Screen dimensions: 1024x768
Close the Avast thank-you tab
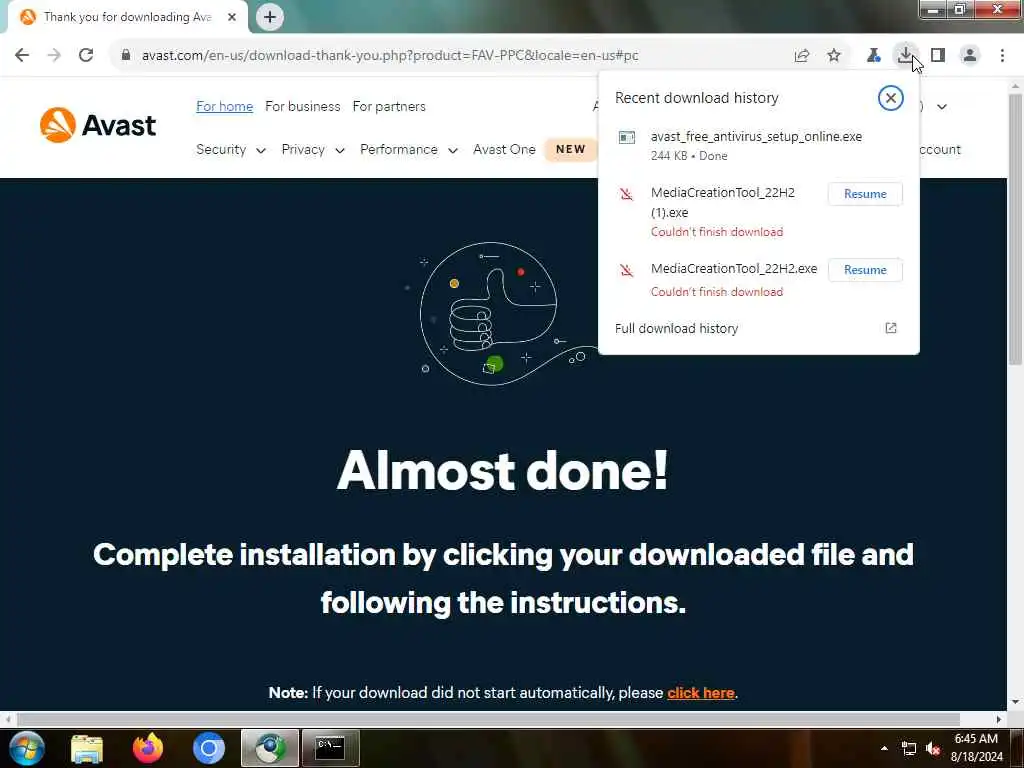(232, 17)
